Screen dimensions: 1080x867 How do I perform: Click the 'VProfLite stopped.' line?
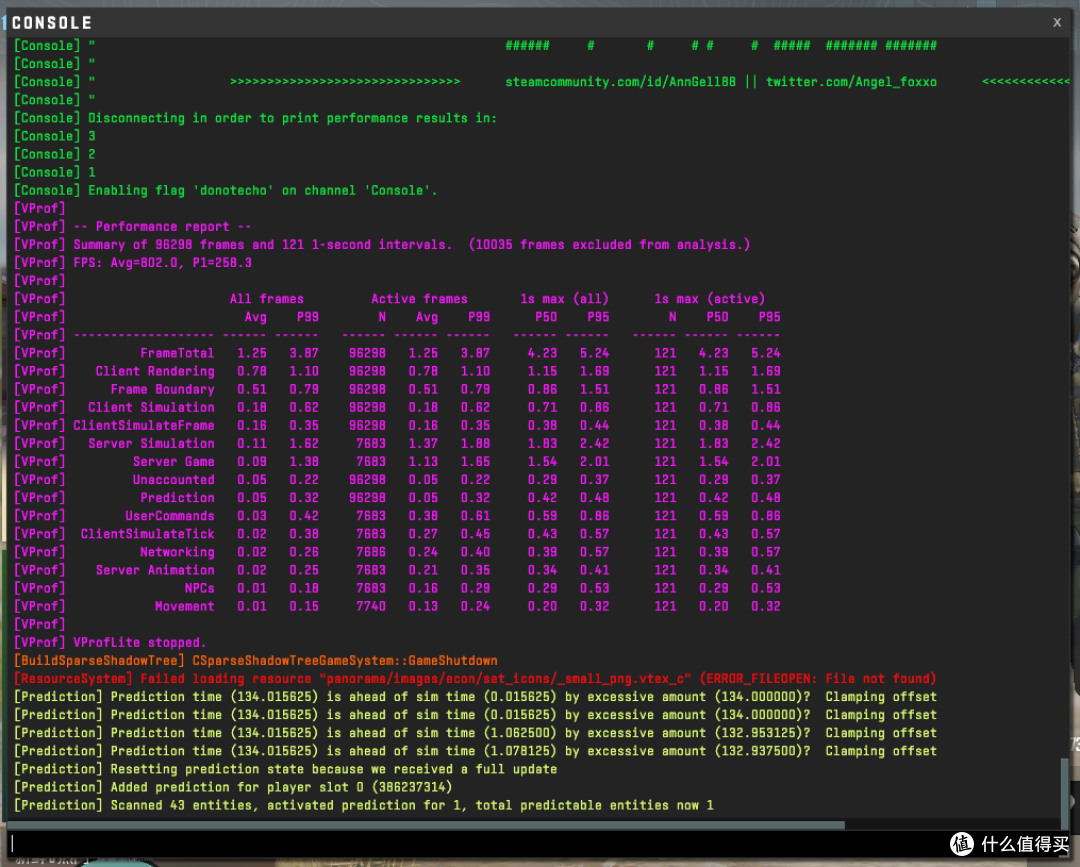[x=110, y=643]
